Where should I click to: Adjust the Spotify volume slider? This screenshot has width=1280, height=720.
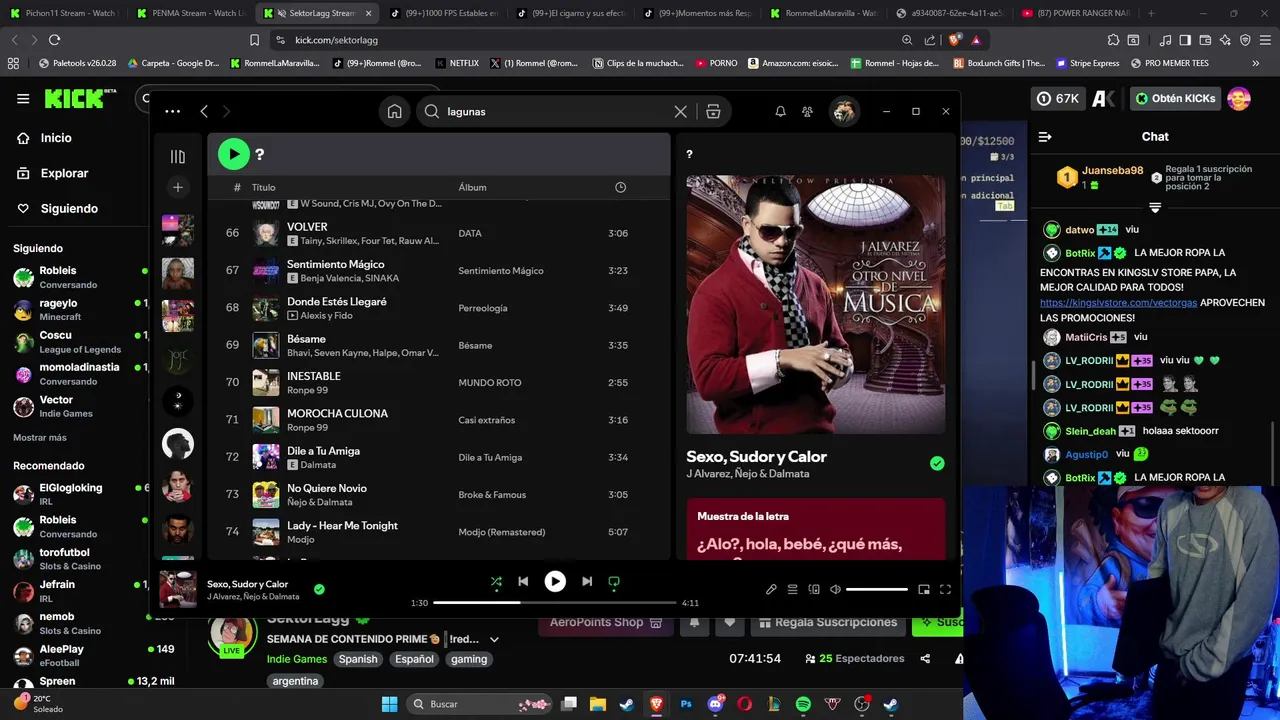click(x=877, y=589)
